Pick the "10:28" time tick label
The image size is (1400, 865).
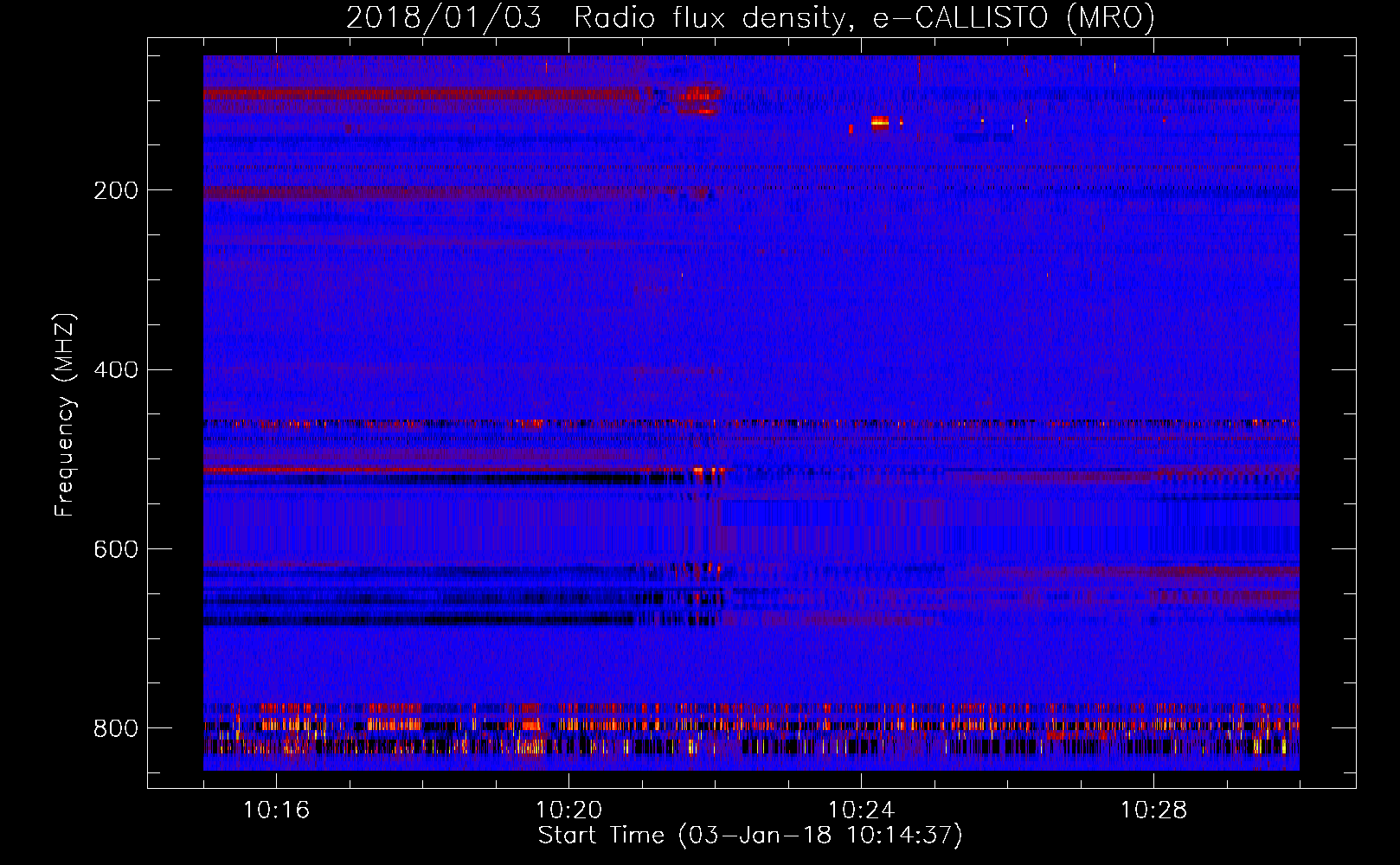point(1153,810)
